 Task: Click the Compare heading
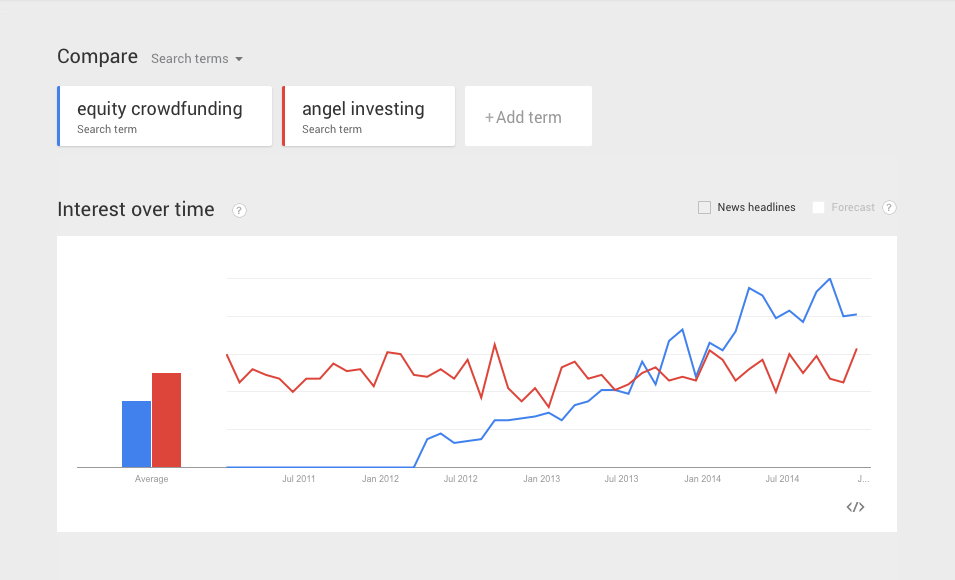click(x=97, y=57)
